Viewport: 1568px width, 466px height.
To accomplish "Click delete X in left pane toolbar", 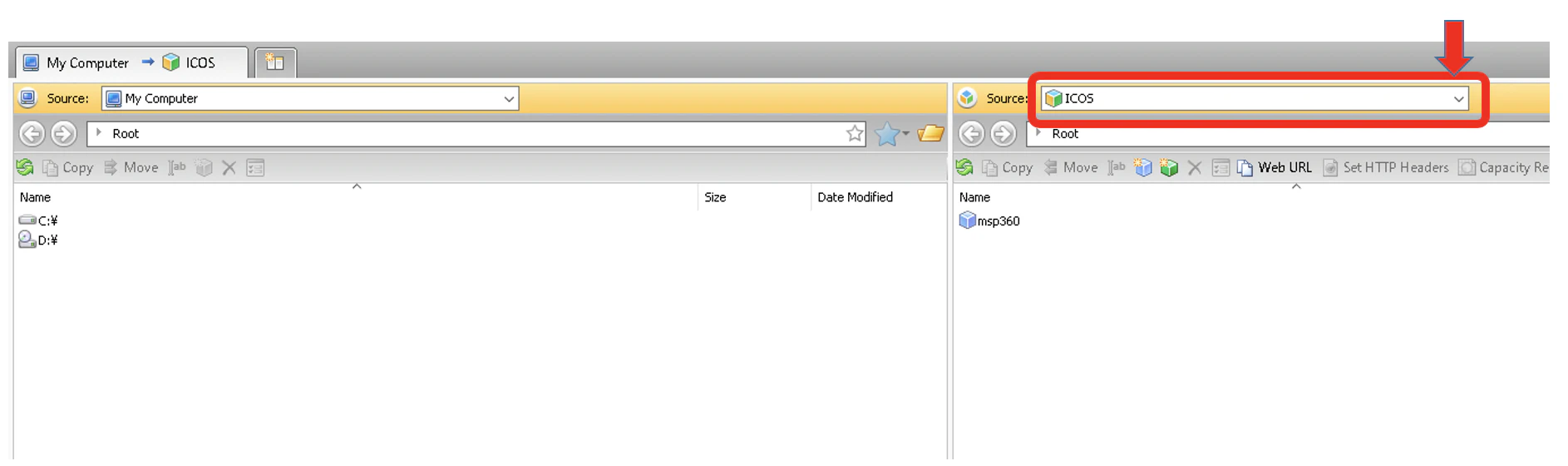I will click(x=229, y=167).
